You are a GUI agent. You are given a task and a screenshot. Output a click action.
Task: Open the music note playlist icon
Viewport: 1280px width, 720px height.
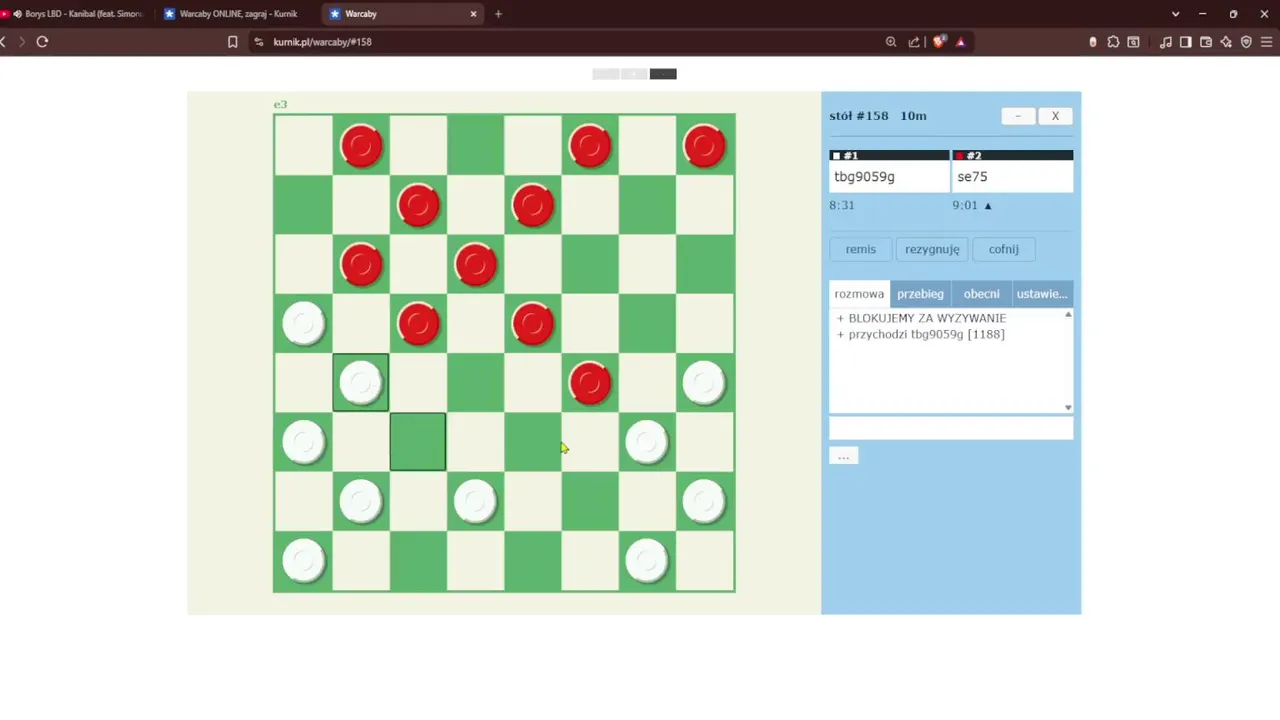pos(1166,42)
